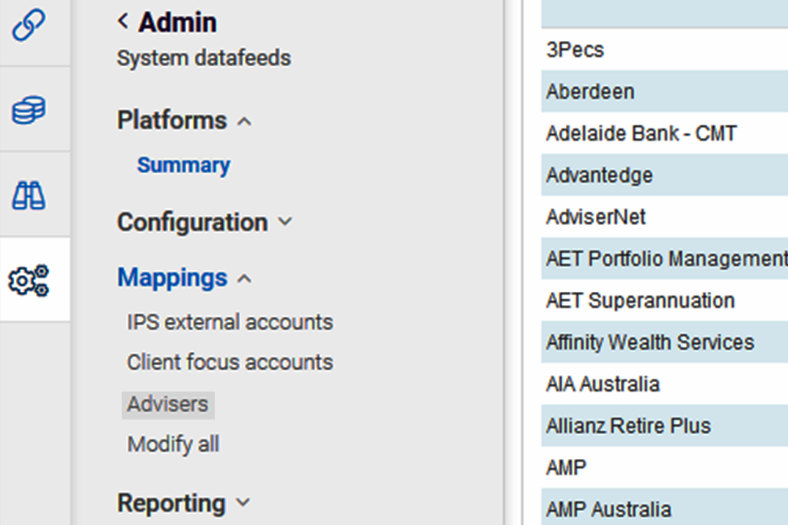Open the Modify all mapping item
Screen dimensions: 788x525
coord(173,444)
